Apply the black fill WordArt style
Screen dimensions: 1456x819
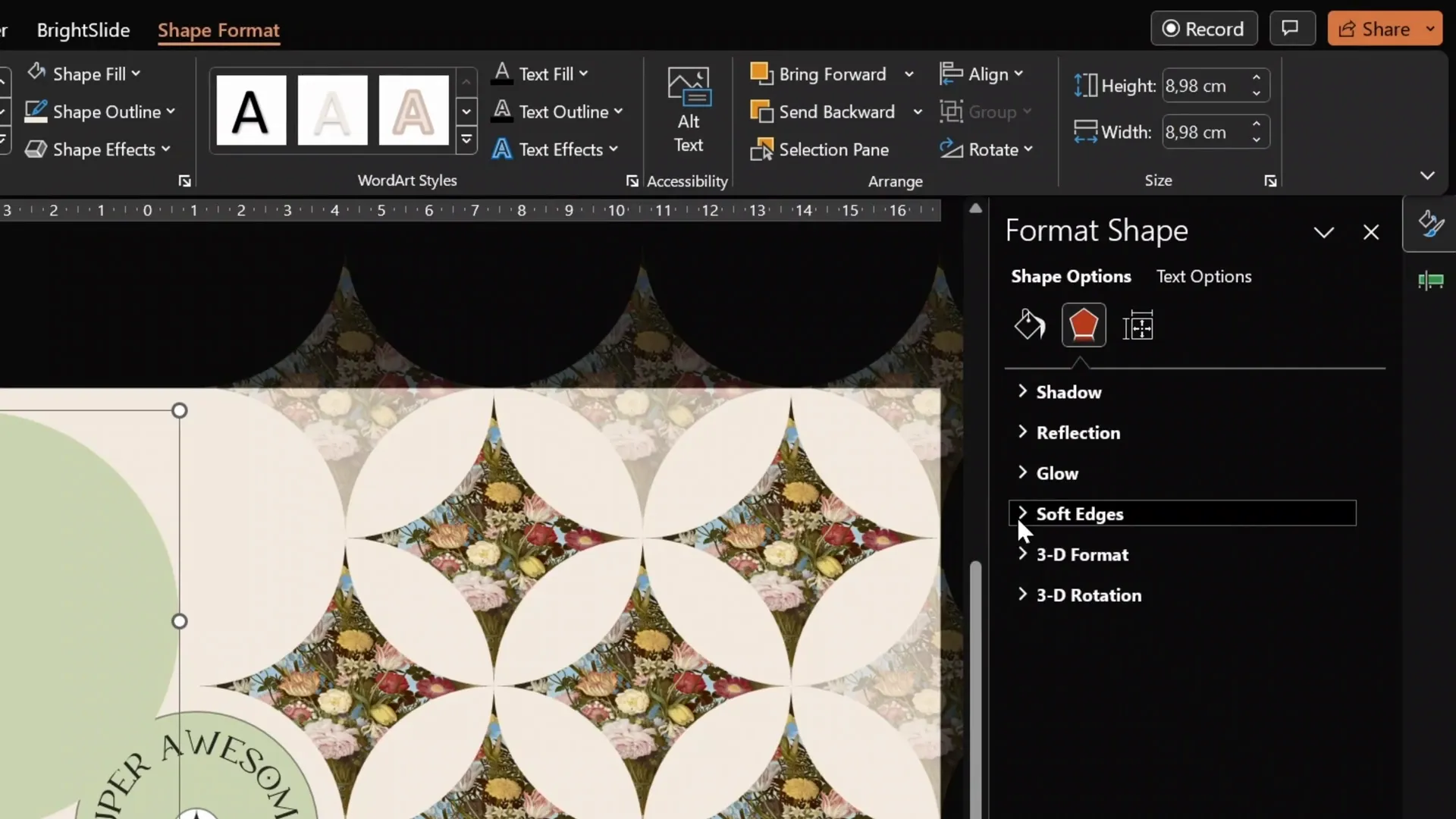251,111
